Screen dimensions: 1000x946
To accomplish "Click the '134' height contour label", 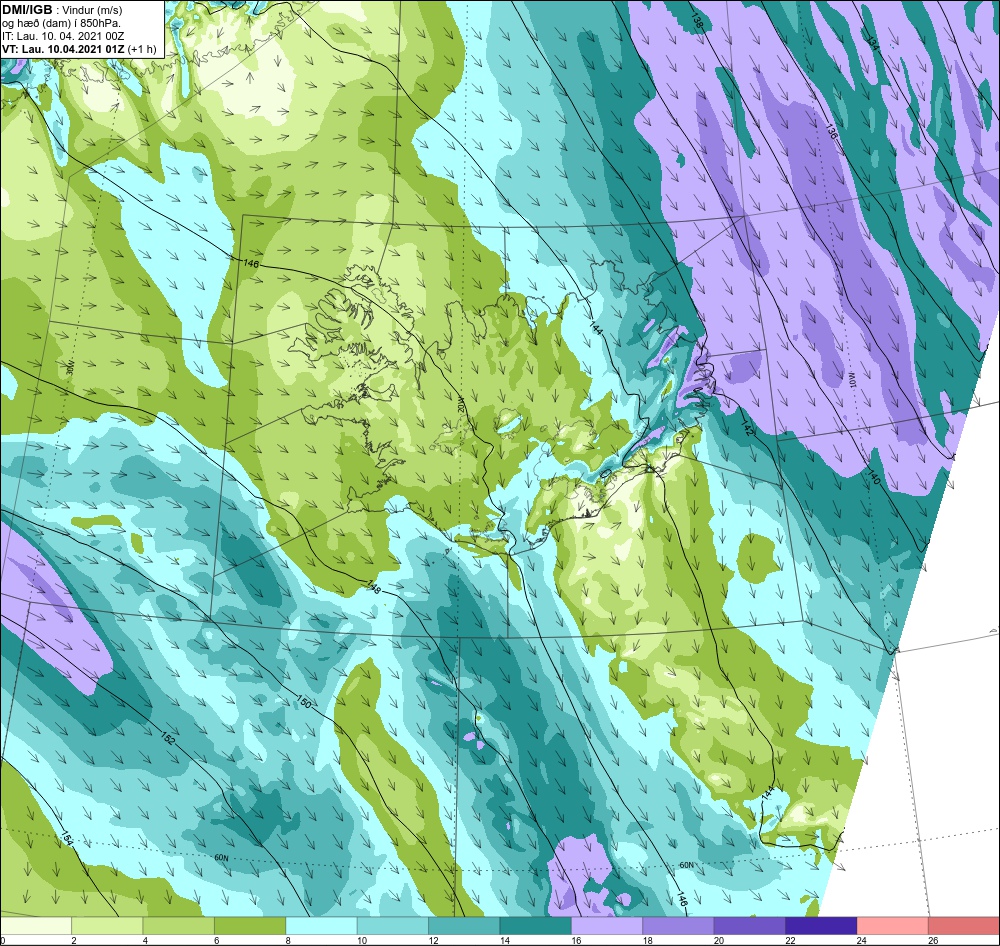I will pos(874,43).
